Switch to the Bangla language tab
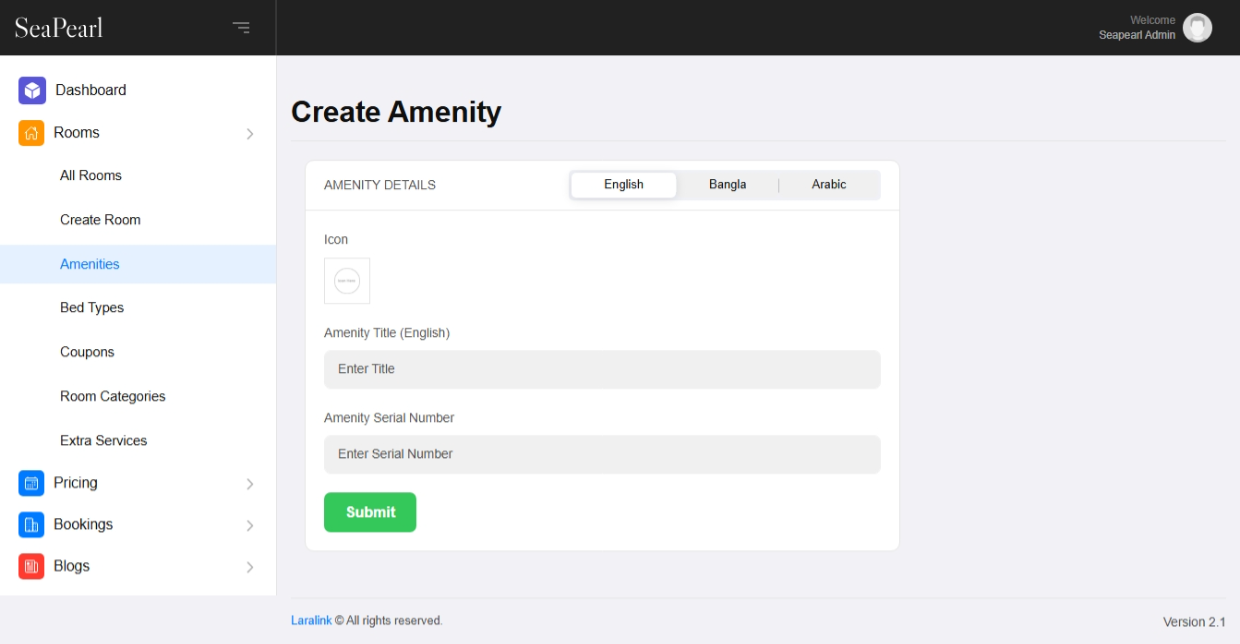Viewport: 1240px width, 644px height. pos(727,185)
